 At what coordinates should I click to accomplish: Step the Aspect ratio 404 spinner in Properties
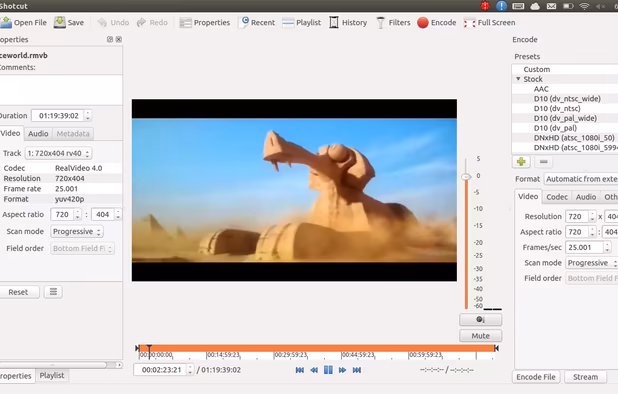tap(117, 214)
